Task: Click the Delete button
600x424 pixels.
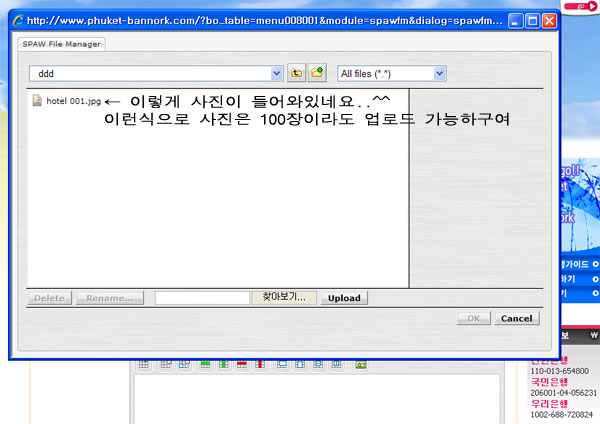Action: (x=51, y=298)
